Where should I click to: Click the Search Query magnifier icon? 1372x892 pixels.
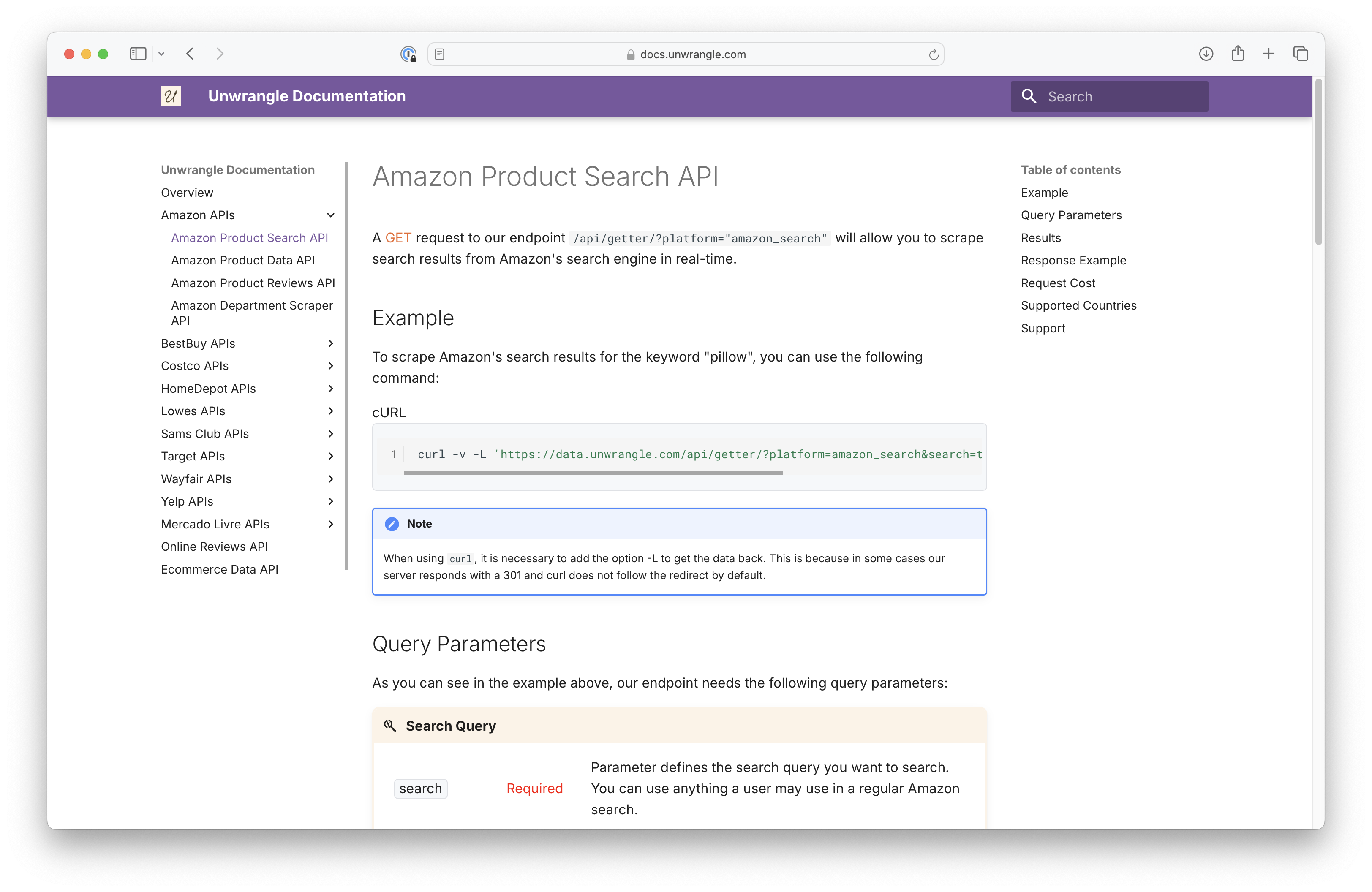pos(390,726)
